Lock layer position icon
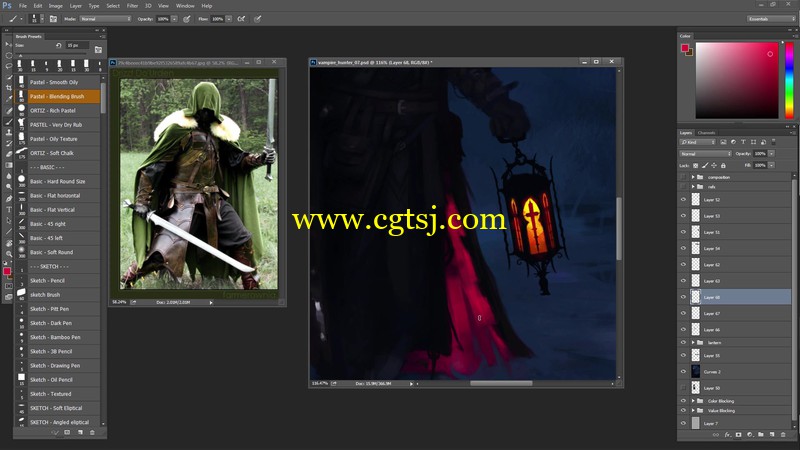 [714, 165]
